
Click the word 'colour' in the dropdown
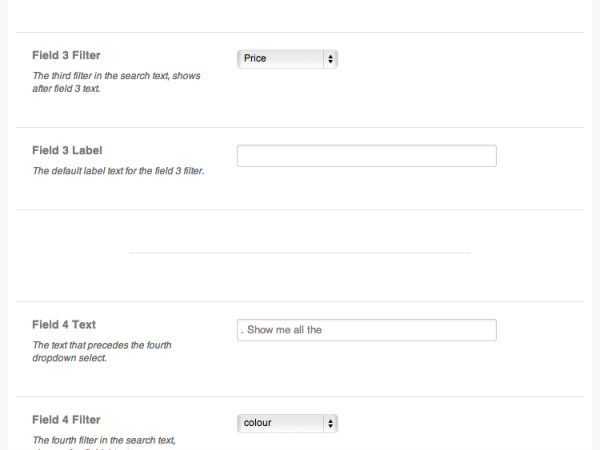tap(258, 422)
